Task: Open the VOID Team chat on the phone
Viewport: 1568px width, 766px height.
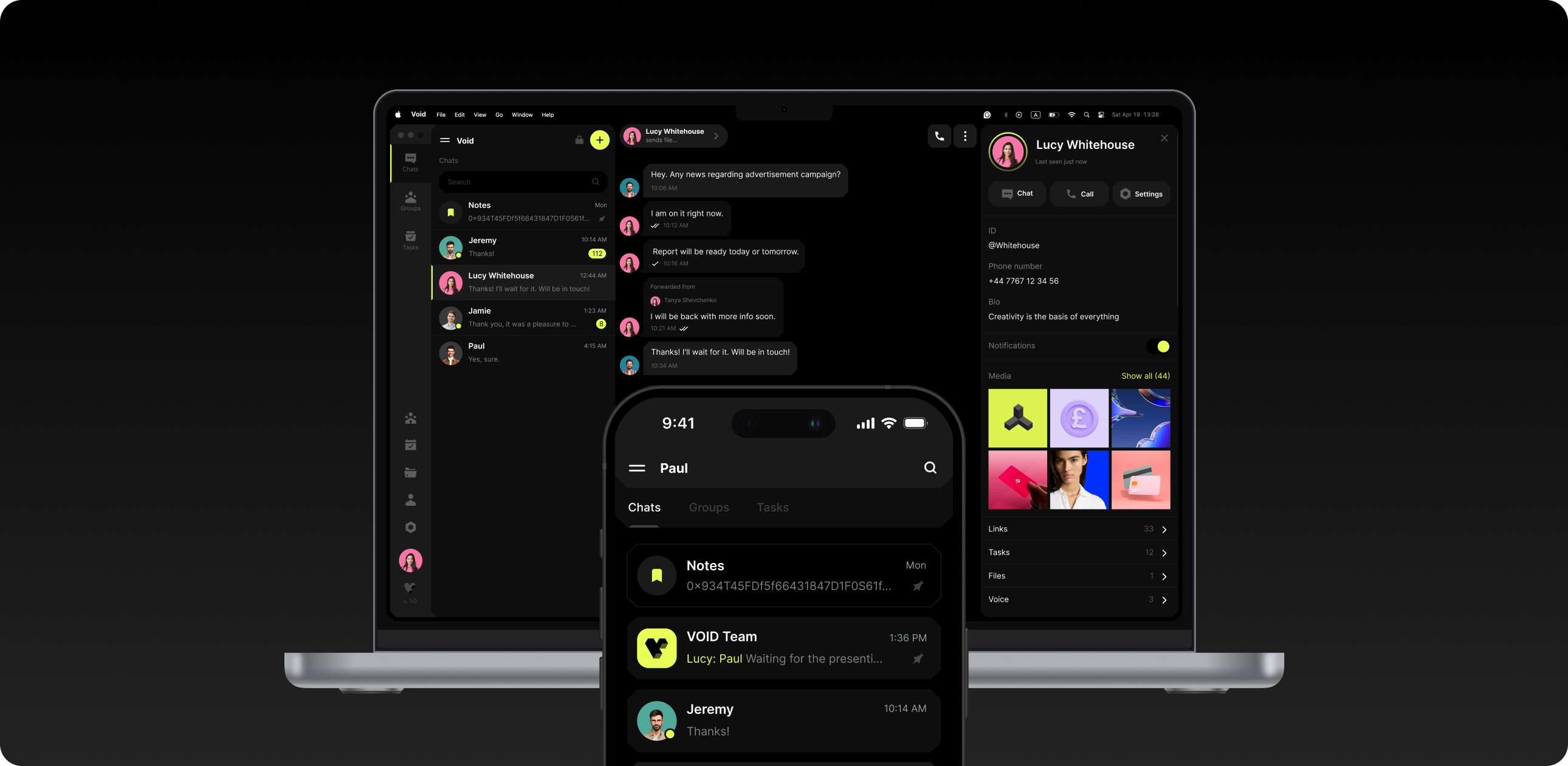Action: click(784, 648)
